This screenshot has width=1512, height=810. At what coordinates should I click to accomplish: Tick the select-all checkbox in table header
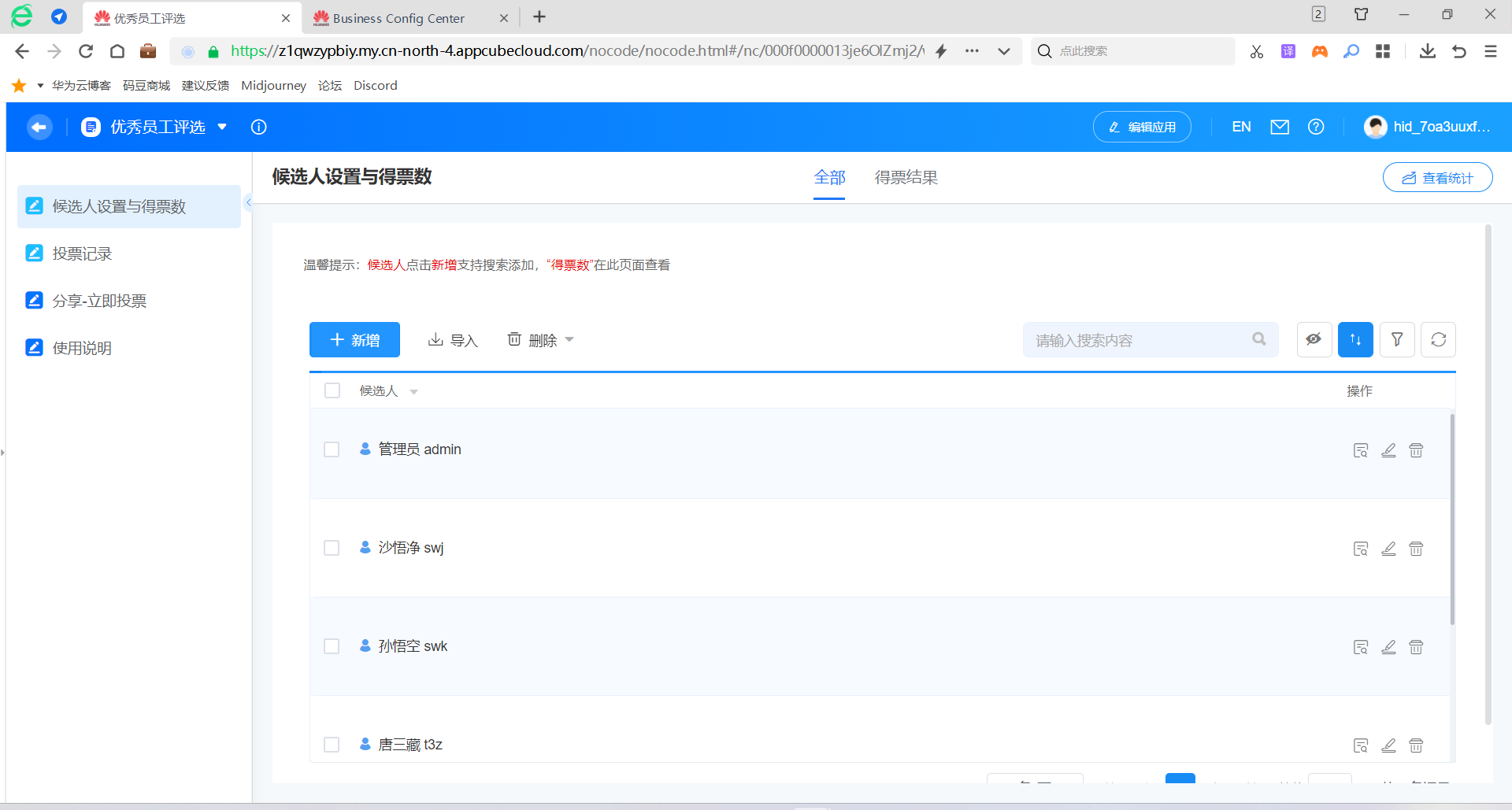point(332,390)
